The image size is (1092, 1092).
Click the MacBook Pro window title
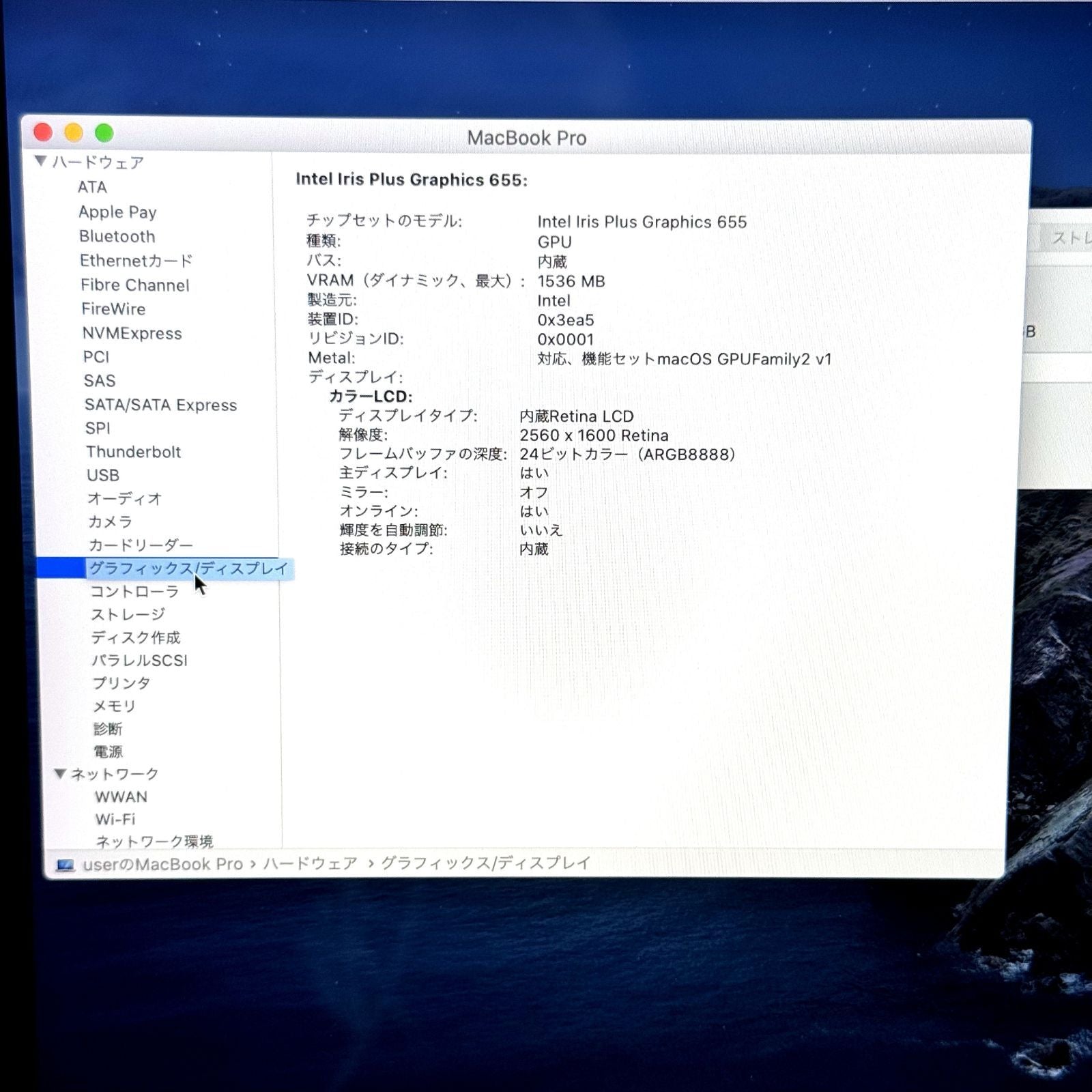[x=527, y=138]
